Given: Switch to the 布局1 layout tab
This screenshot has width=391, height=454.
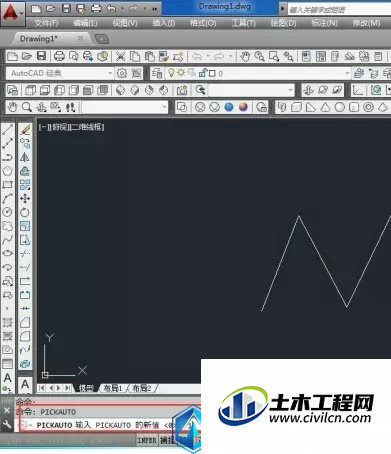Looking at the screenshot, I should click(x=113, y=388).
